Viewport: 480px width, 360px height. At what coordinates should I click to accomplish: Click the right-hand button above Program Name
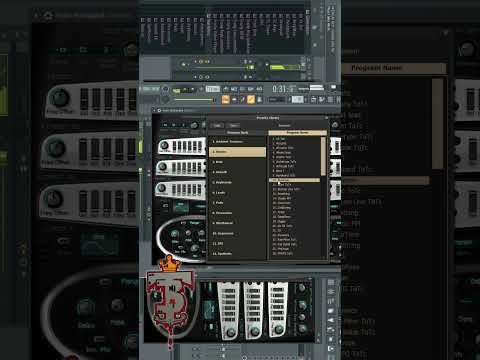click(x=284, y=125)
